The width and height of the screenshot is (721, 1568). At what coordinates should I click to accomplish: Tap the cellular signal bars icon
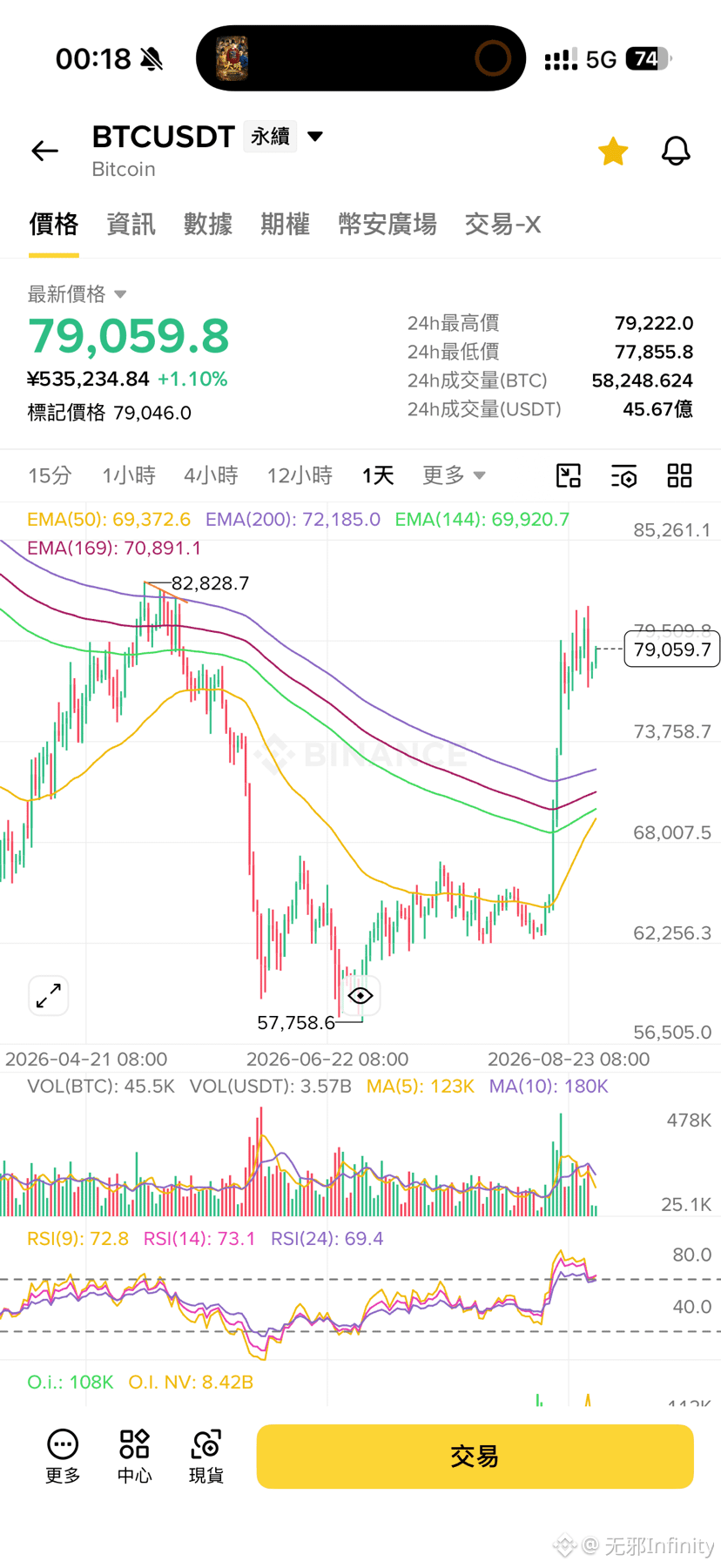point(561,59)
